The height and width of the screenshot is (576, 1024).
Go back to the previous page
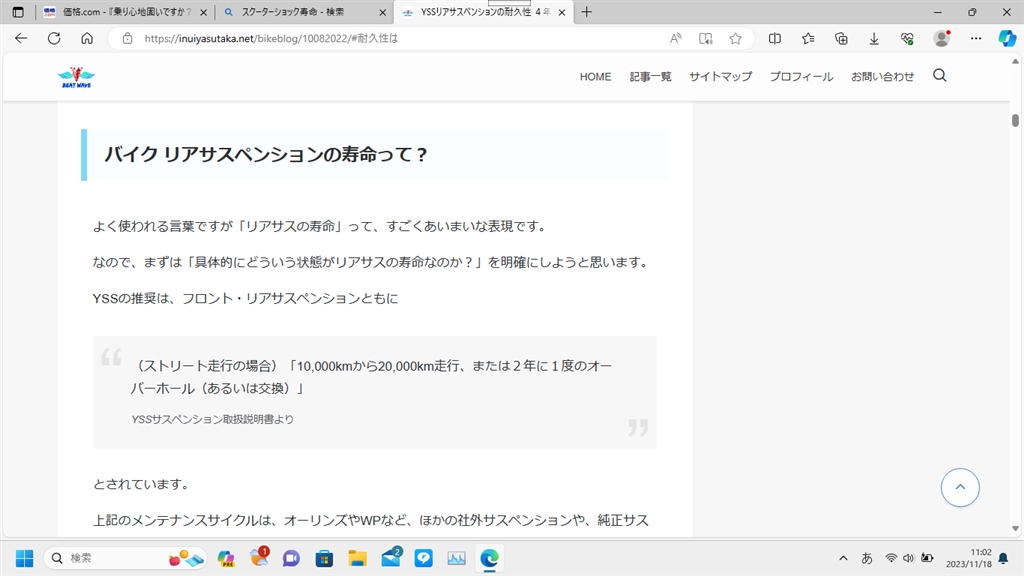(x=21, y=39)
